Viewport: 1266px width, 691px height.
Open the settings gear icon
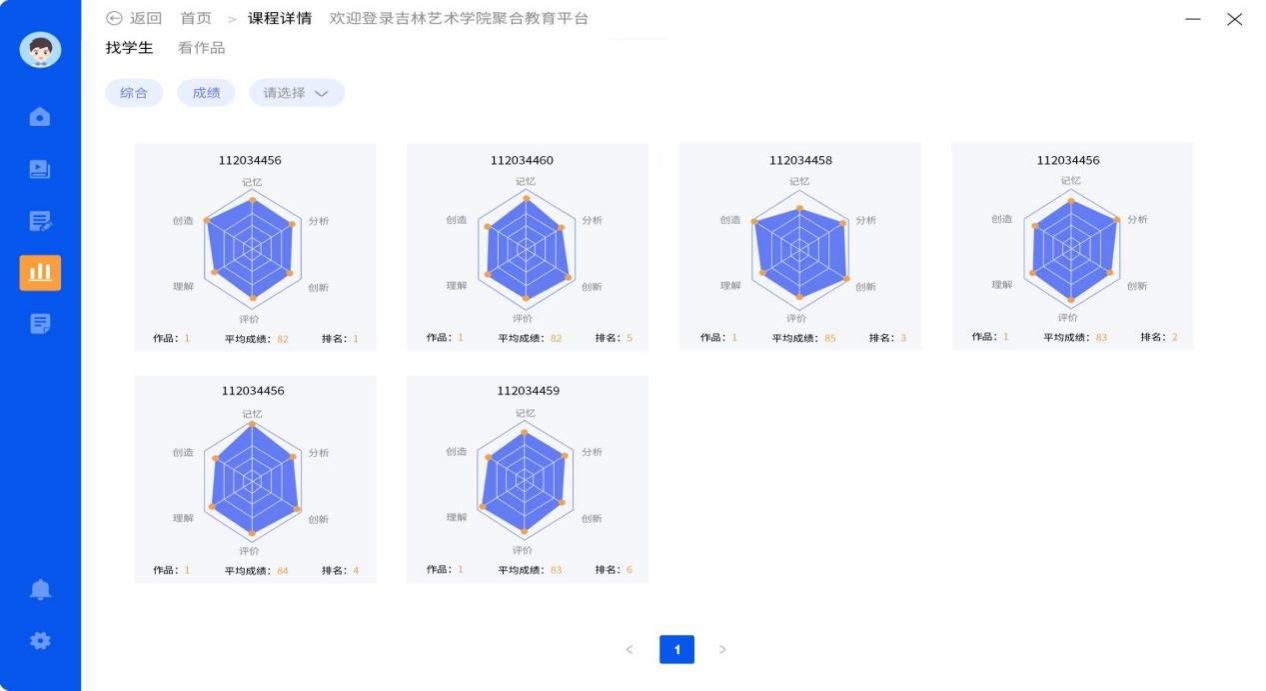click(40, 641)
